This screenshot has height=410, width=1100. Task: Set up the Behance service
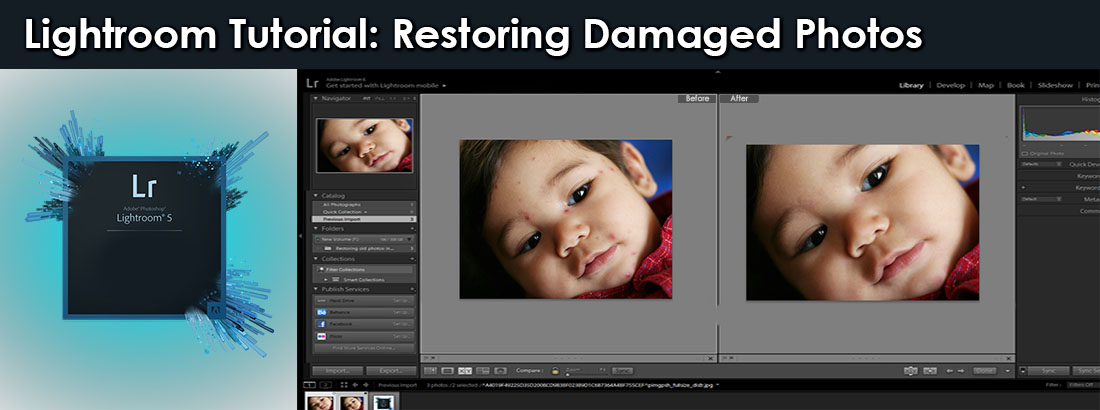click(401, 312)
